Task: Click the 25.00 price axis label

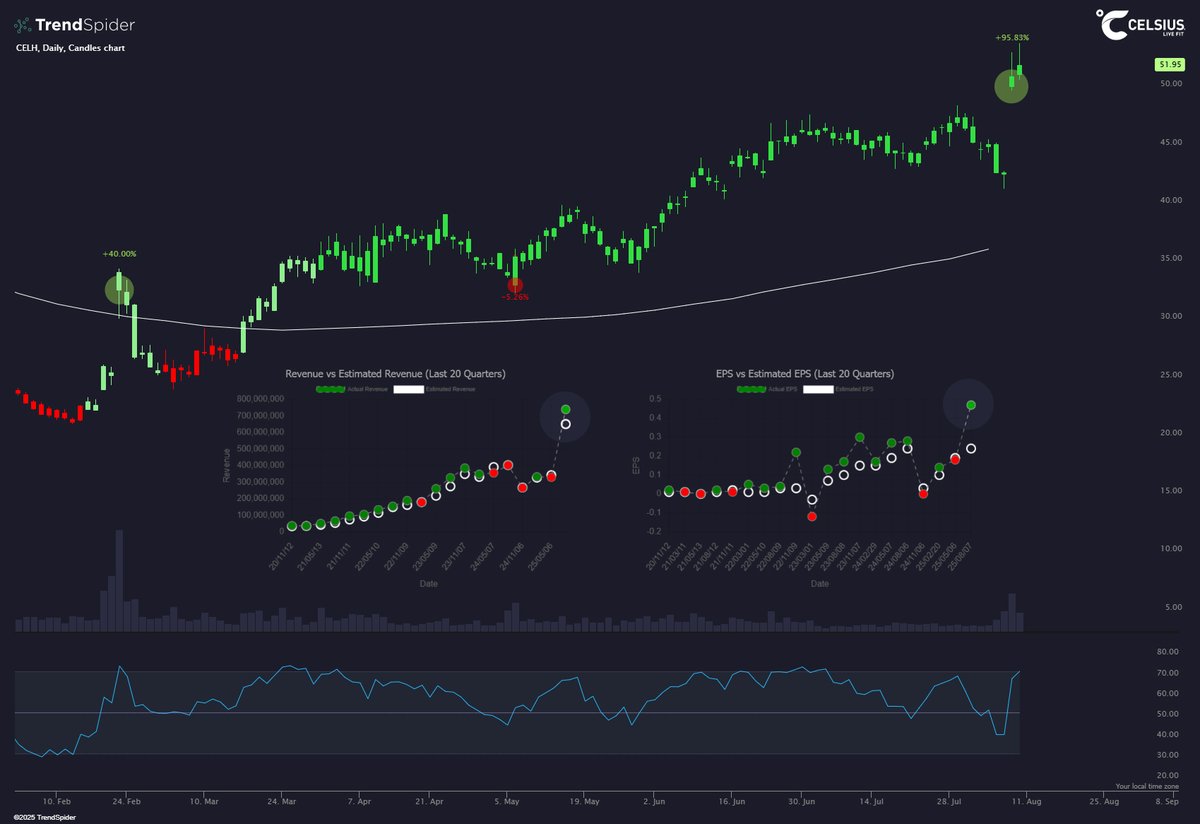Action: point(1170,374)
